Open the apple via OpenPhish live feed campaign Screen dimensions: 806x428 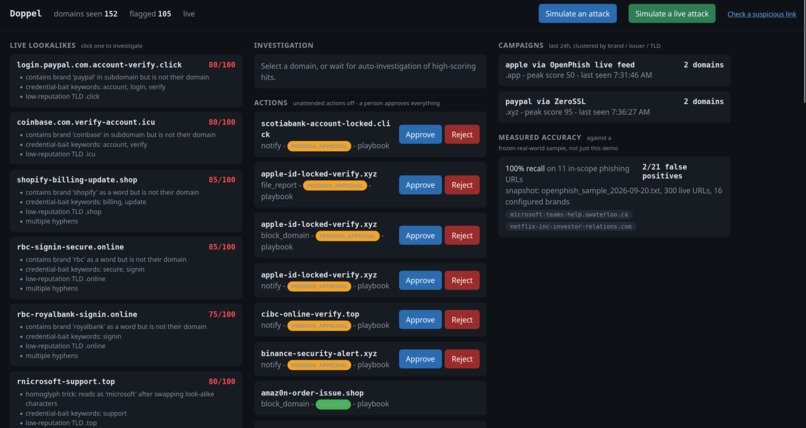(614, 70)
